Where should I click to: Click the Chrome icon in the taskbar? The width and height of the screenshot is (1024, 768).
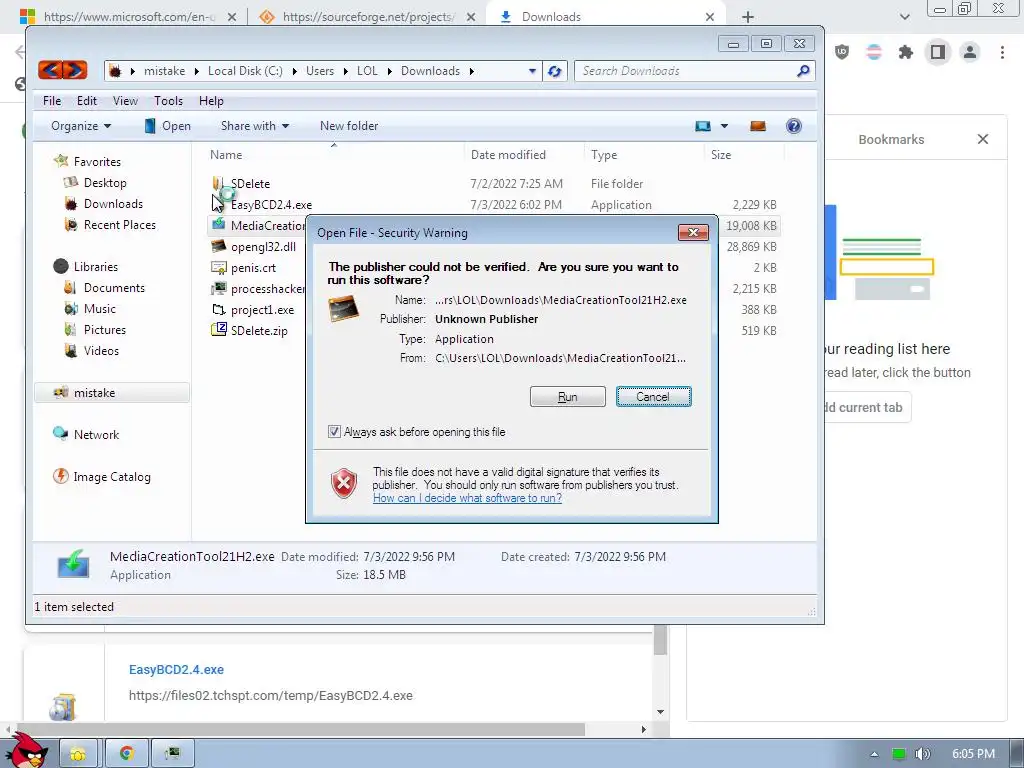(127, 753)
